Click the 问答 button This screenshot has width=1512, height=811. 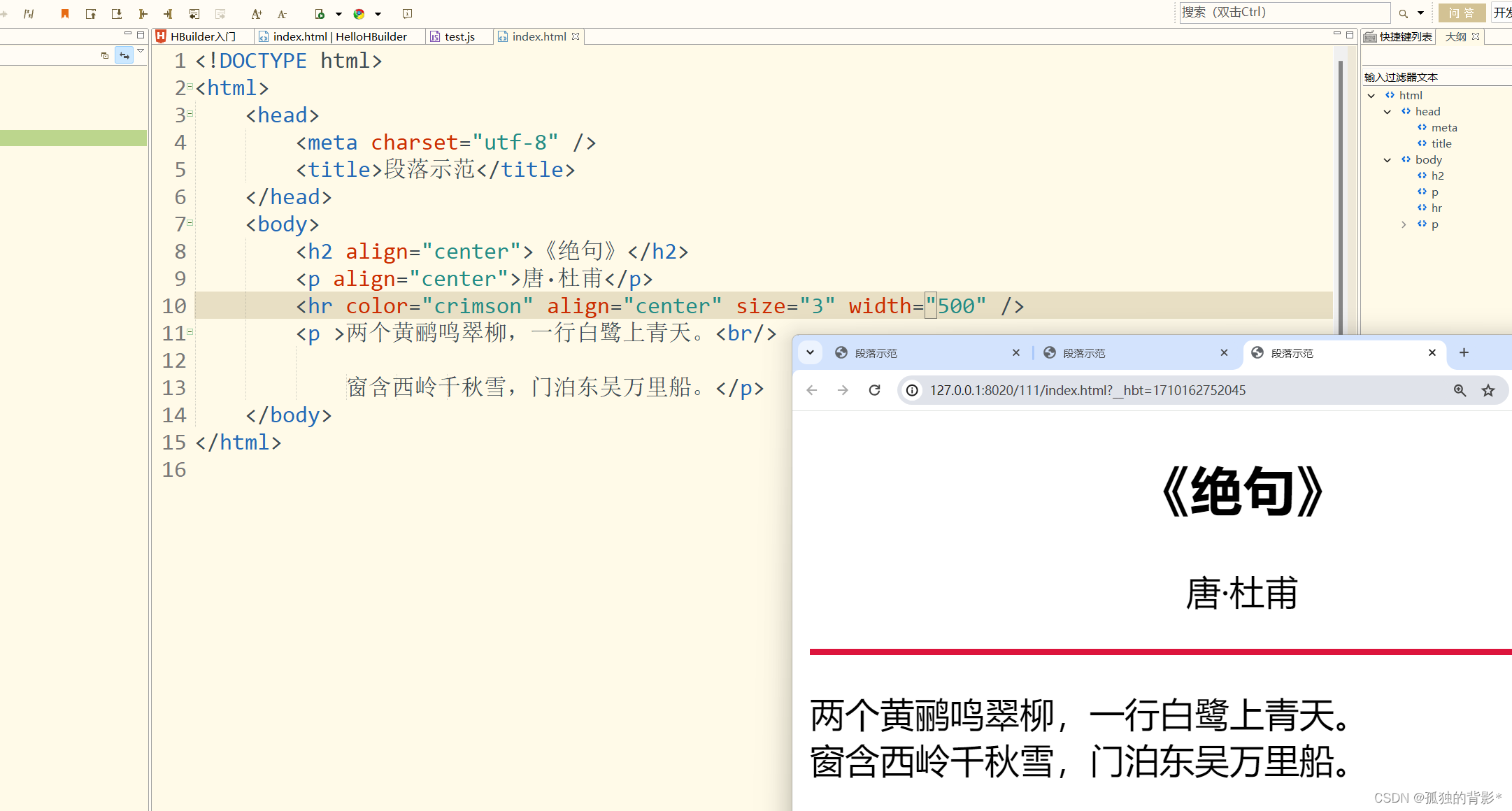1462,13
